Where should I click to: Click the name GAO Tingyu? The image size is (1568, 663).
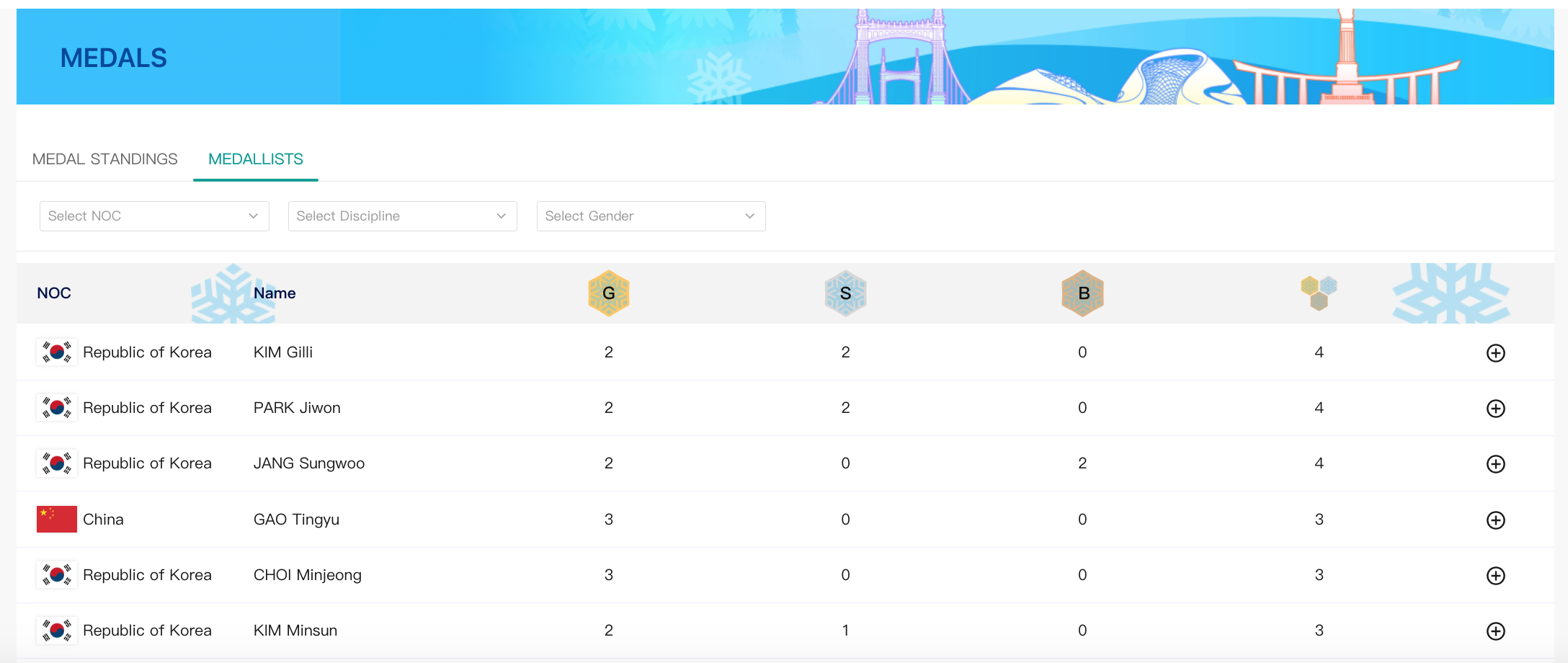point(296,520)
